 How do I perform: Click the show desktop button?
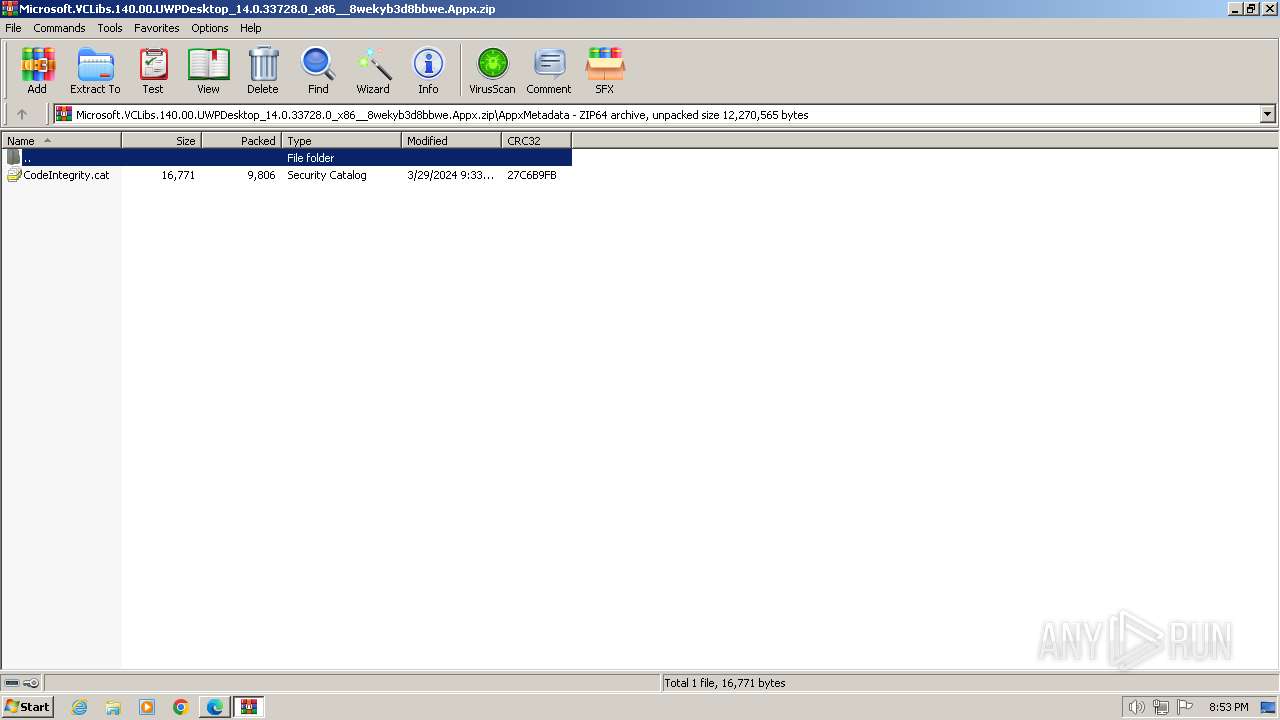pos(1269,707)
